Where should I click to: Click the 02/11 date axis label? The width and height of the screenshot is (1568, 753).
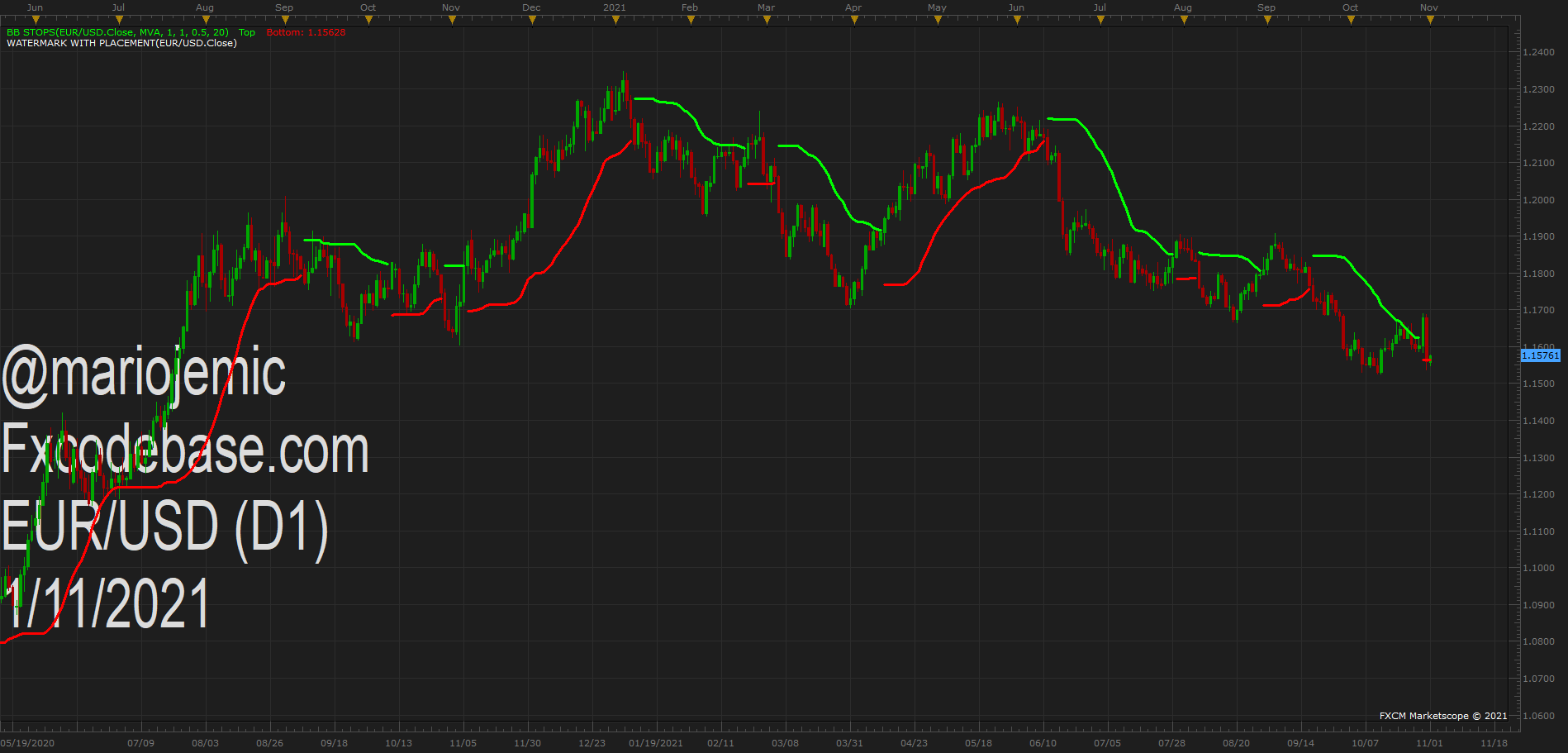(x=720, y=743)
